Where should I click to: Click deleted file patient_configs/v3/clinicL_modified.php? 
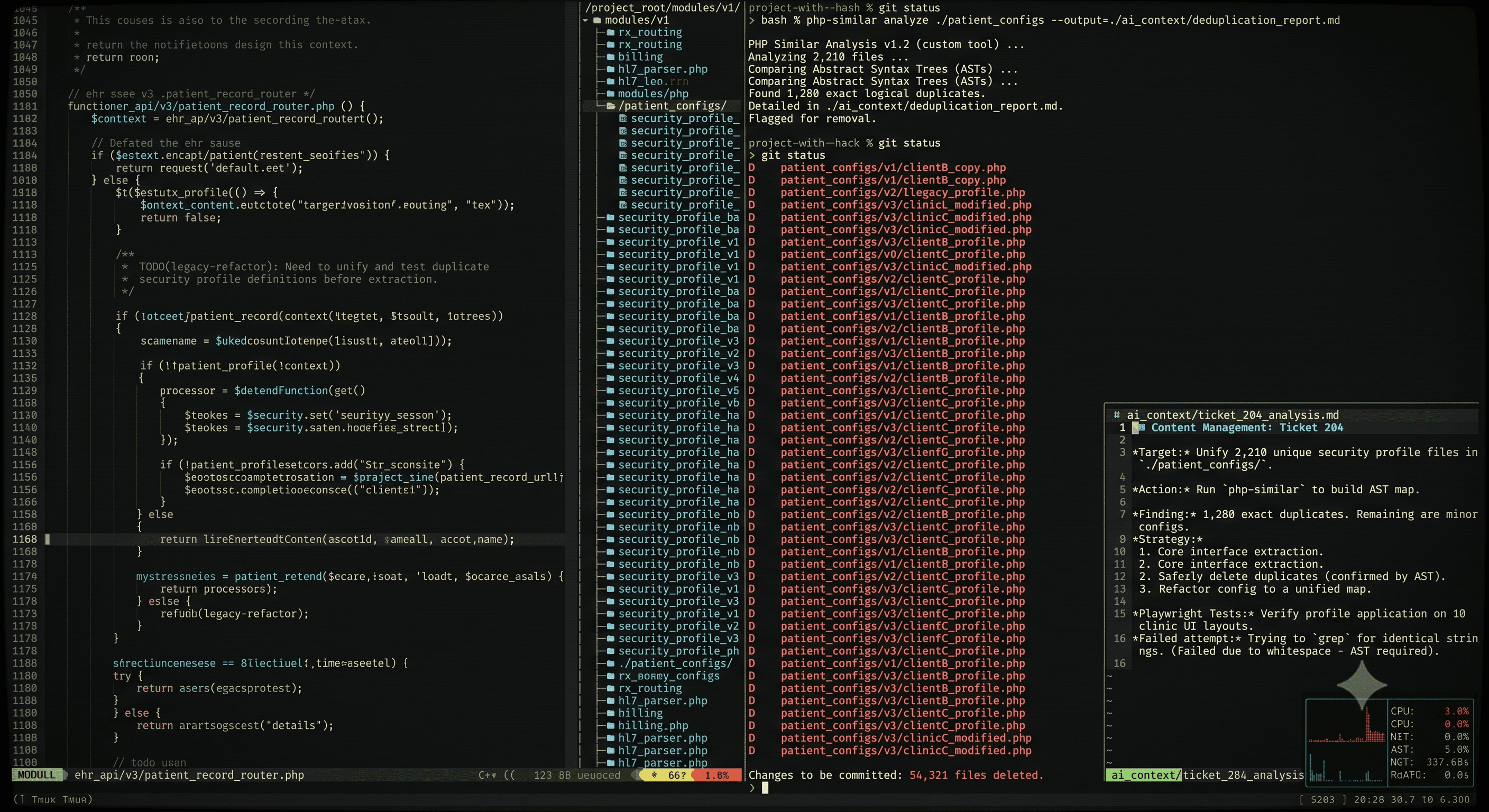click(906, 205)
